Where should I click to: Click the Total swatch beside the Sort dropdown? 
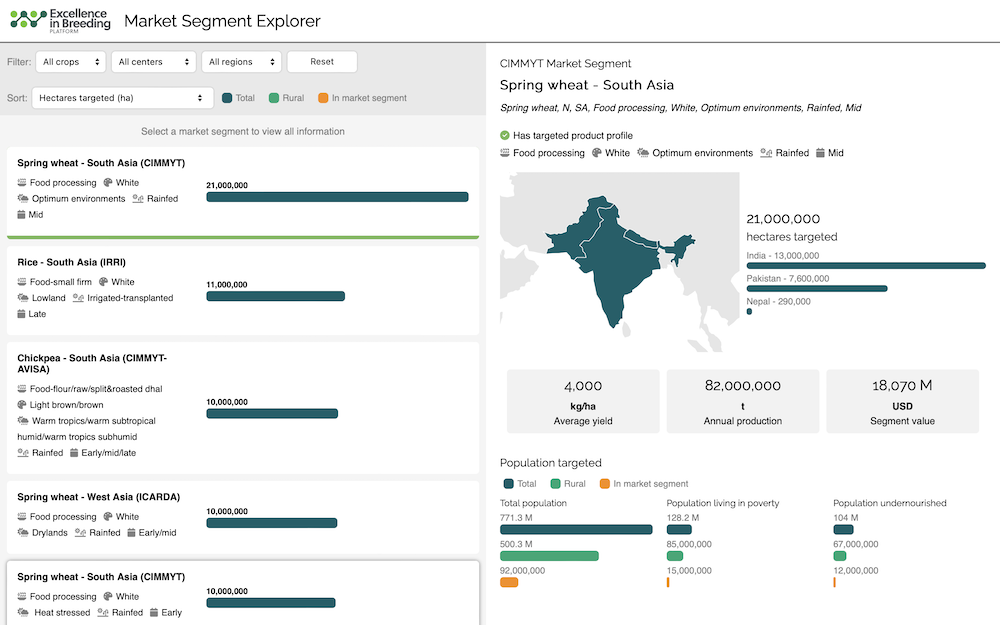click(227, 98)
